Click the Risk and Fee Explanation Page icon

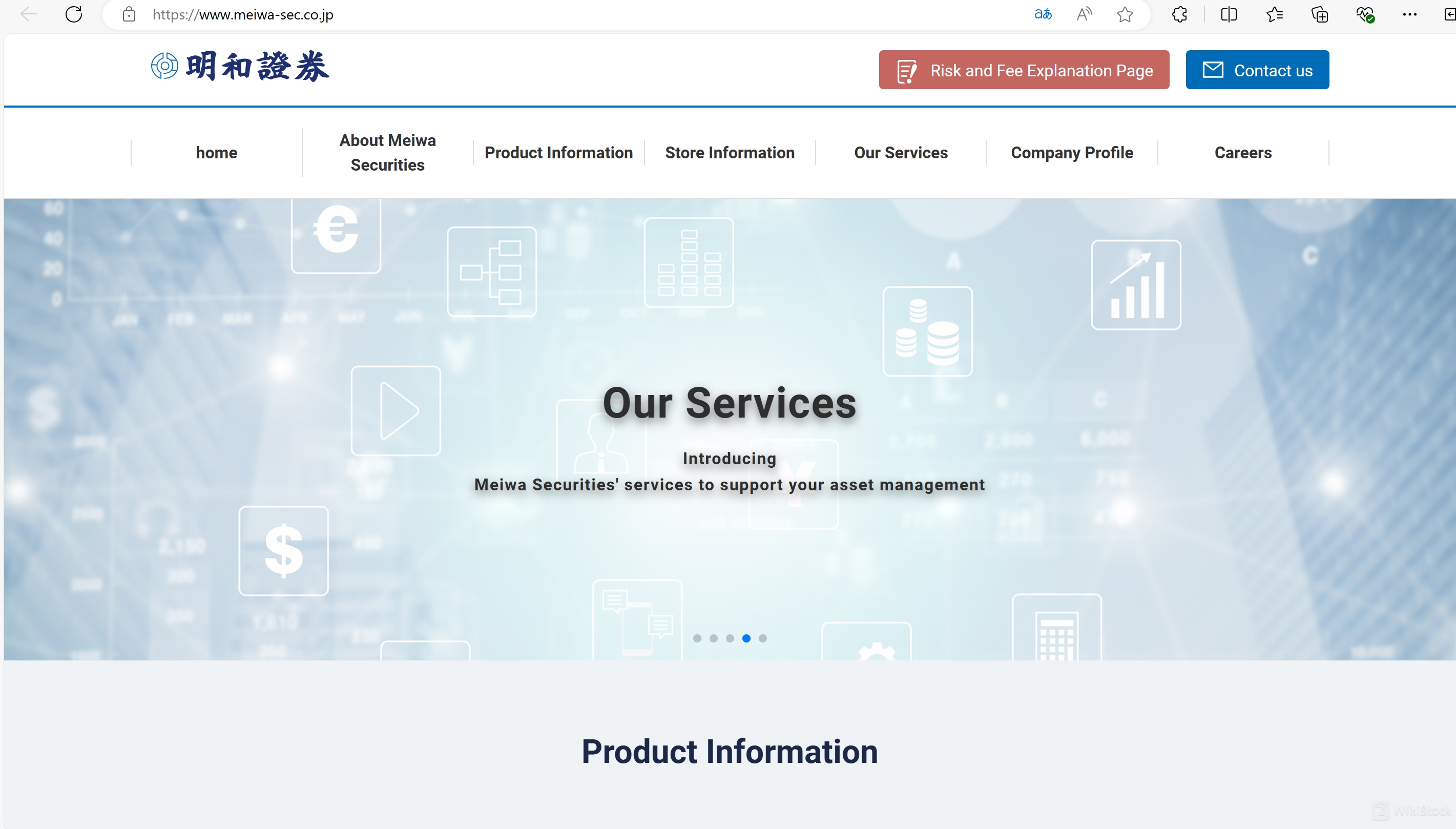click(906, 69)
